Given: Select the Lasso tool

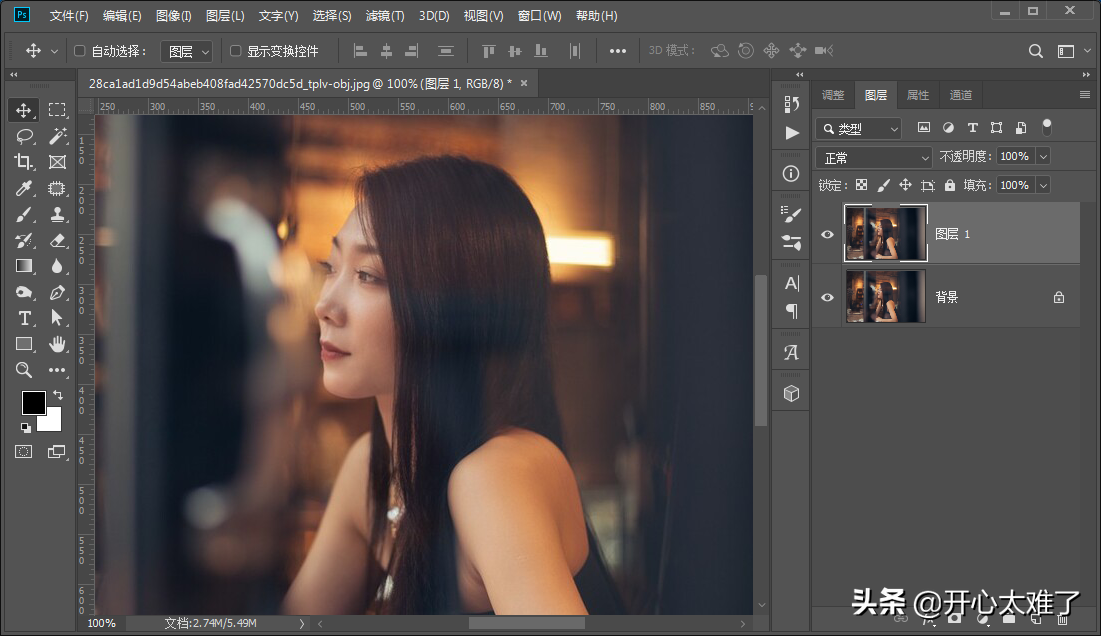Looking at the screenshot, I should 24,136.
